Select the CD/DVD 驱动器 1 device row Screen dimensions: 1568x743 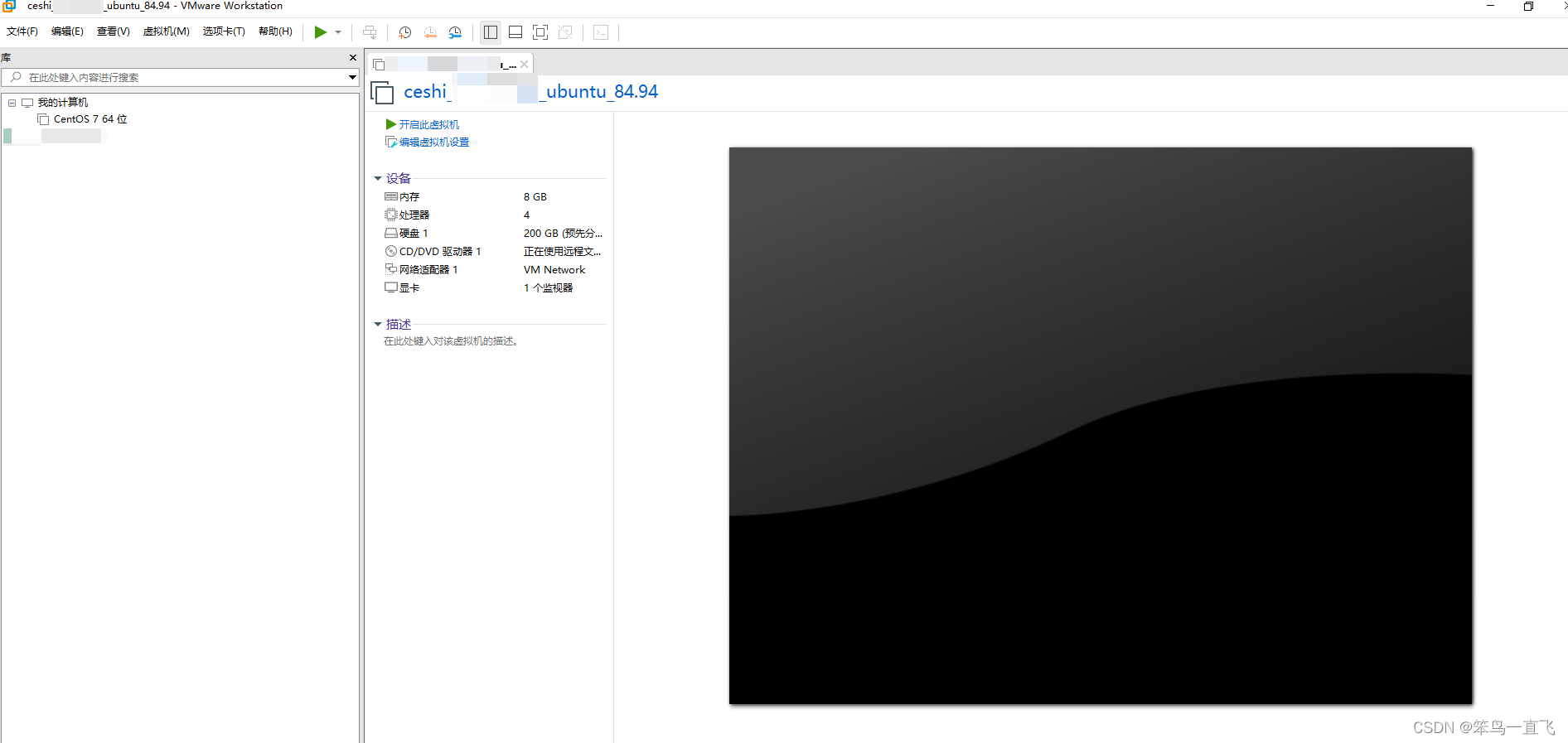493,252
